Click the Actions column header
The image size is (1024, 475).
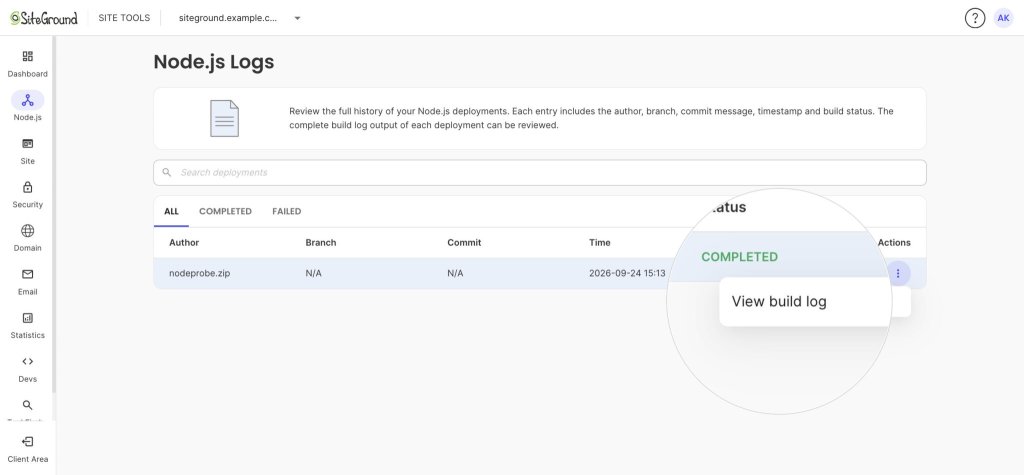click(894, 242)
